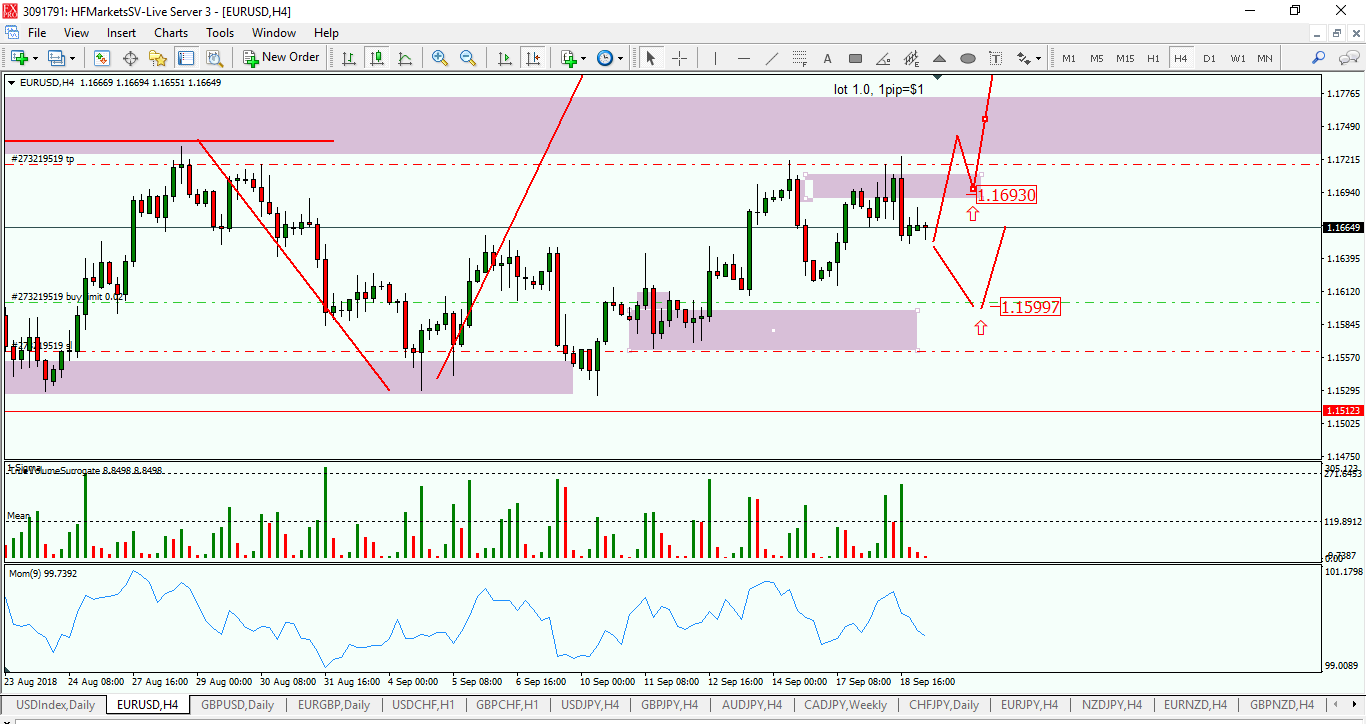Toggle chart shift button
Viewport: 1366px width, 724px height.
533,58
